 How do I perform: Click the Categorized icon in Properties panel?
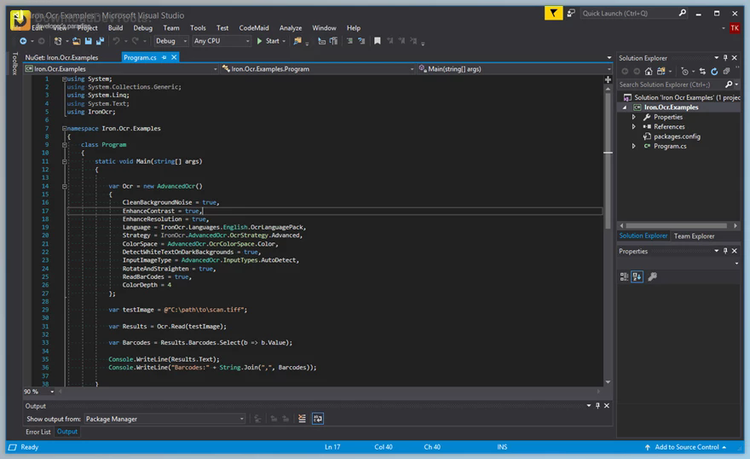624,277
